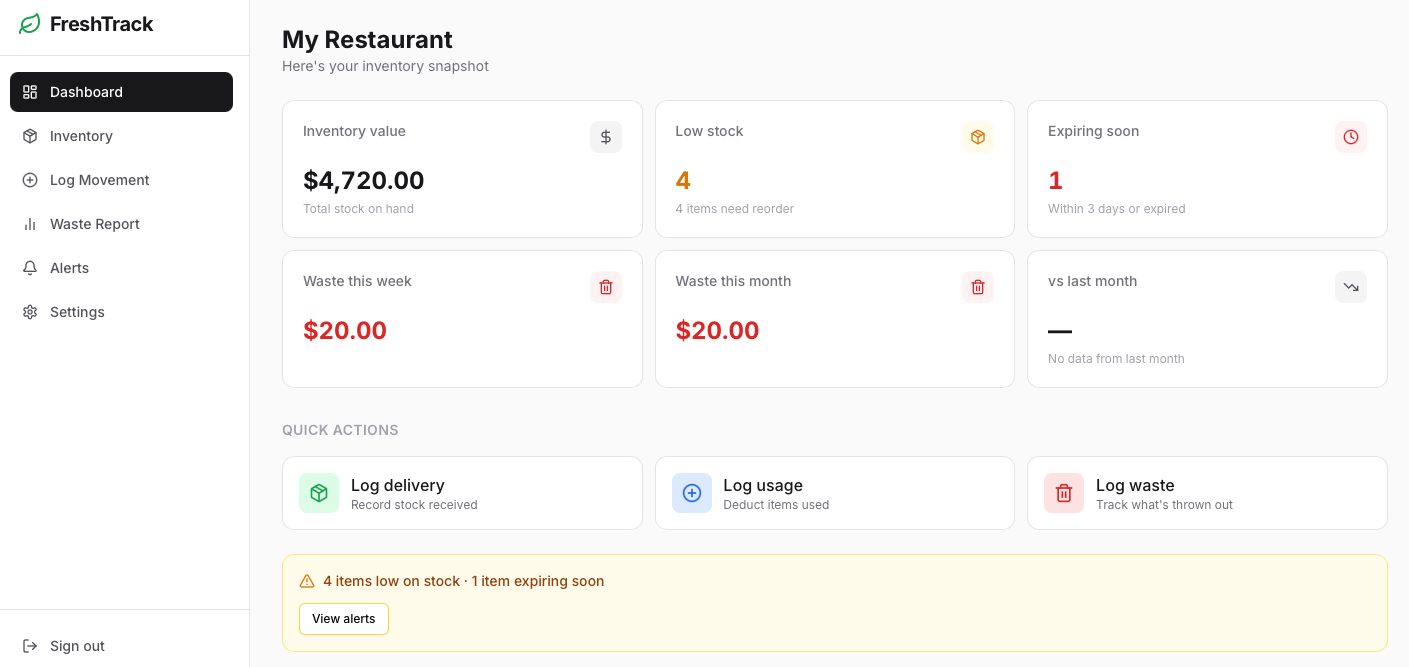
Task: Click the trash icon on Waste this month card
Action: [x=978, y=287]
